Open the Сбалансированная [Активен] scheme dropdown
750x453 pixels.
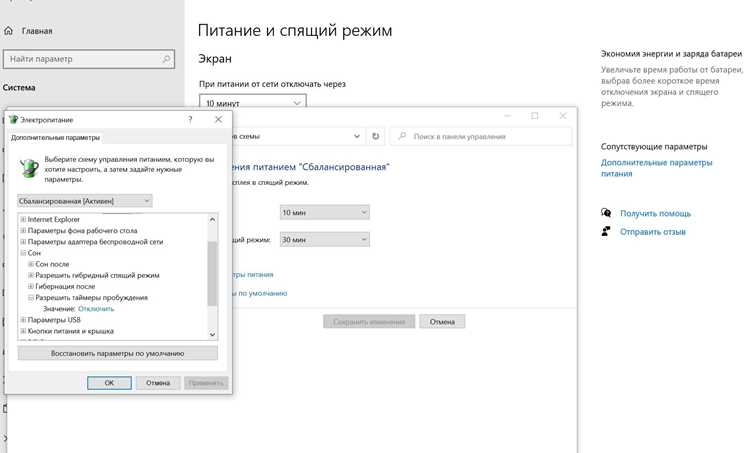click(85, 201)
